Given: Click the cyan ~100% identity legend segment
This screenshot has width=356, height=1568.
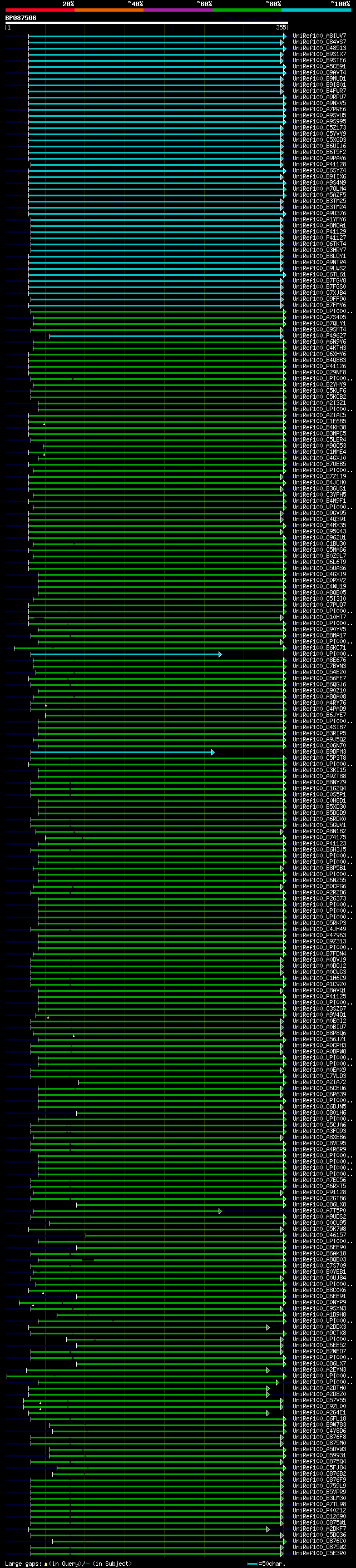Looking at the screenshot, I should (317, 10).
